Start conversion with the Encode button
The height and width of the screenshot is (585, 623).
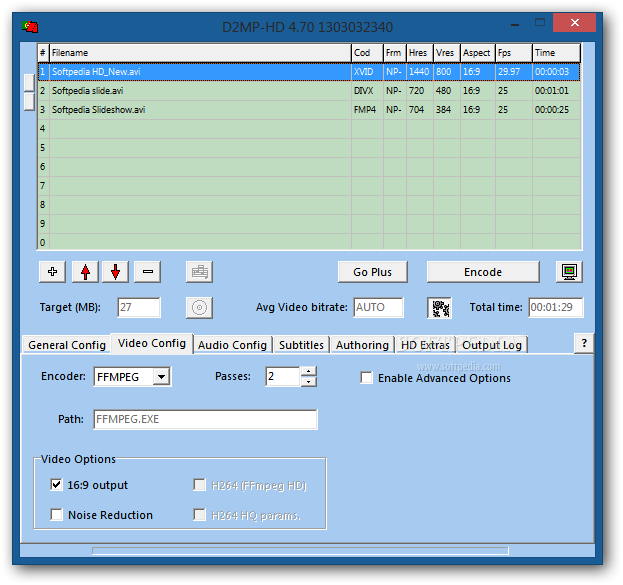click(x=483, y=272)
